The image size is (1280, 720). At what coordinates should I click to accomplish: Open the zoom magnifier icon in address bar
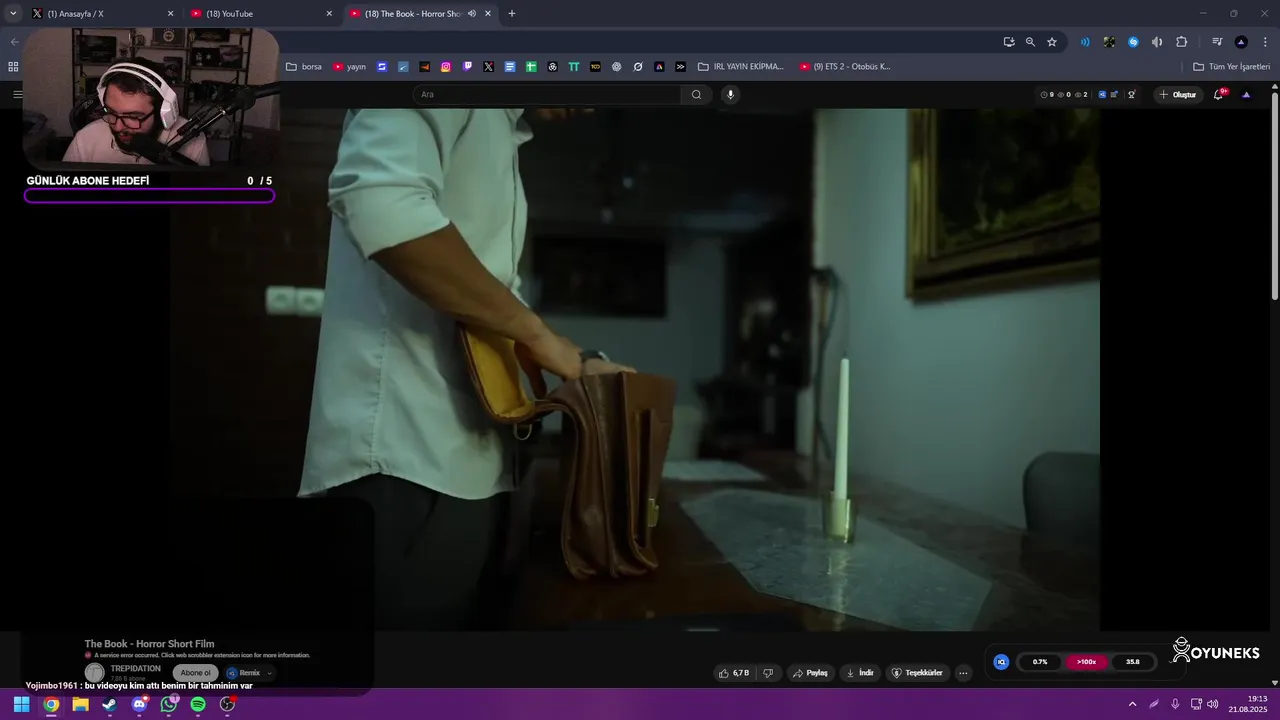click(x=1030, y=42)
